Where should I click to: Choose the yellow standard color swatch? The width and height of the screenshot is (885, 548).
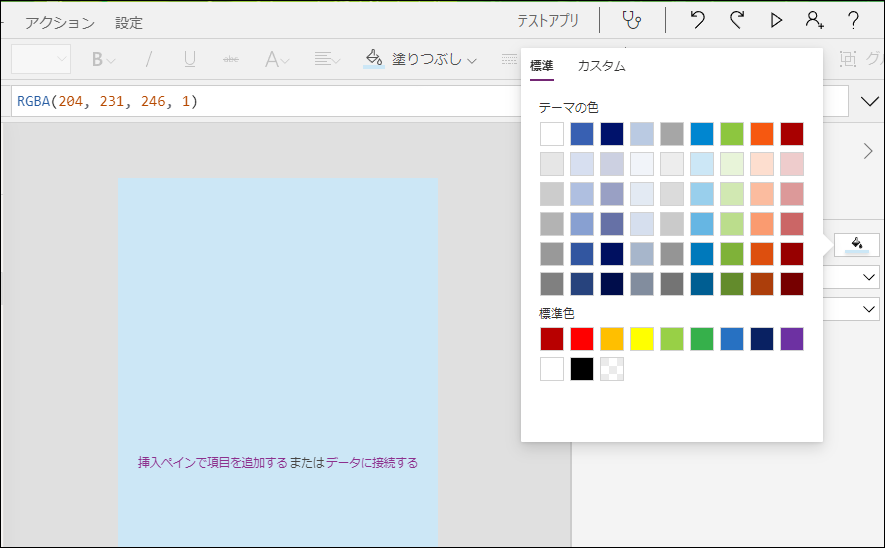(x=642, y=339)
